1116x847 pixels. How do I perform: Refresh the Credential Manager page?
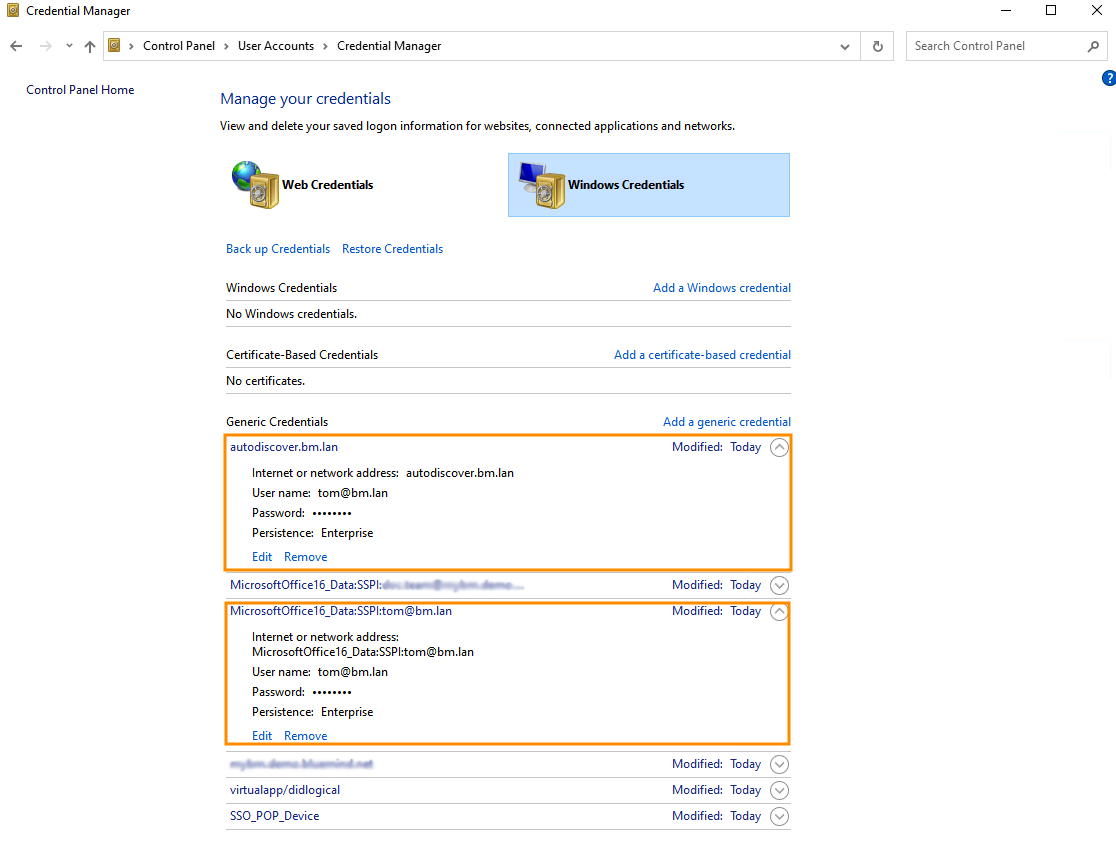pos(878,46)
